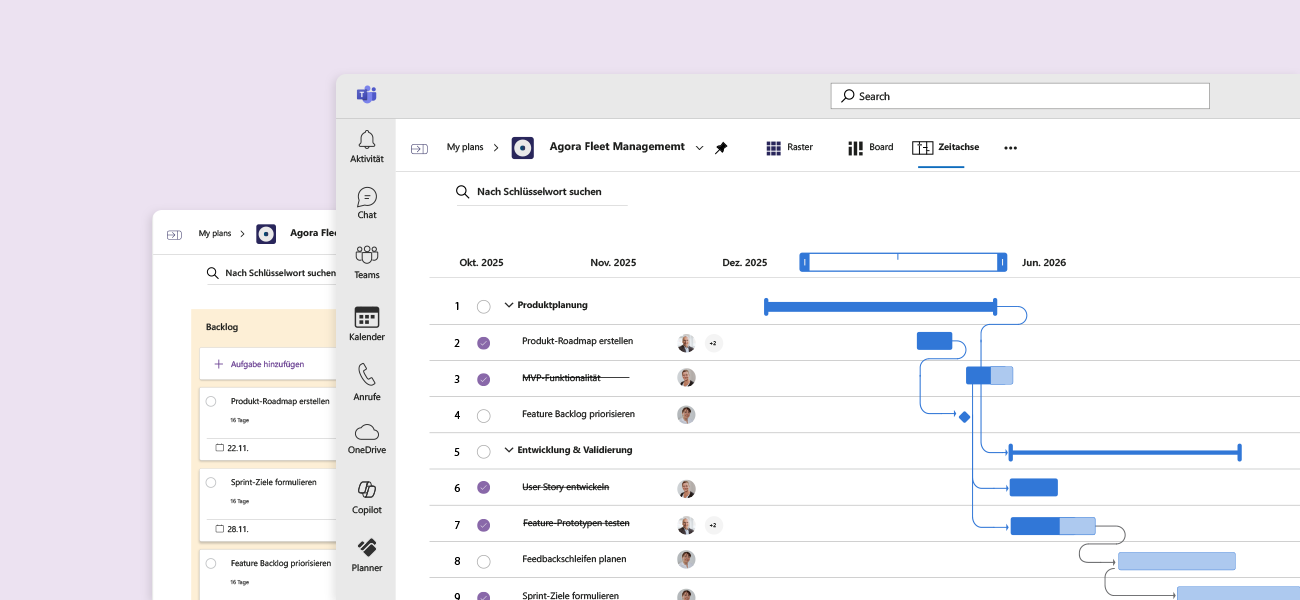1300x600 pixels.
Task: Pin the Agora Fleet Management plan
Action: (721, 148)
